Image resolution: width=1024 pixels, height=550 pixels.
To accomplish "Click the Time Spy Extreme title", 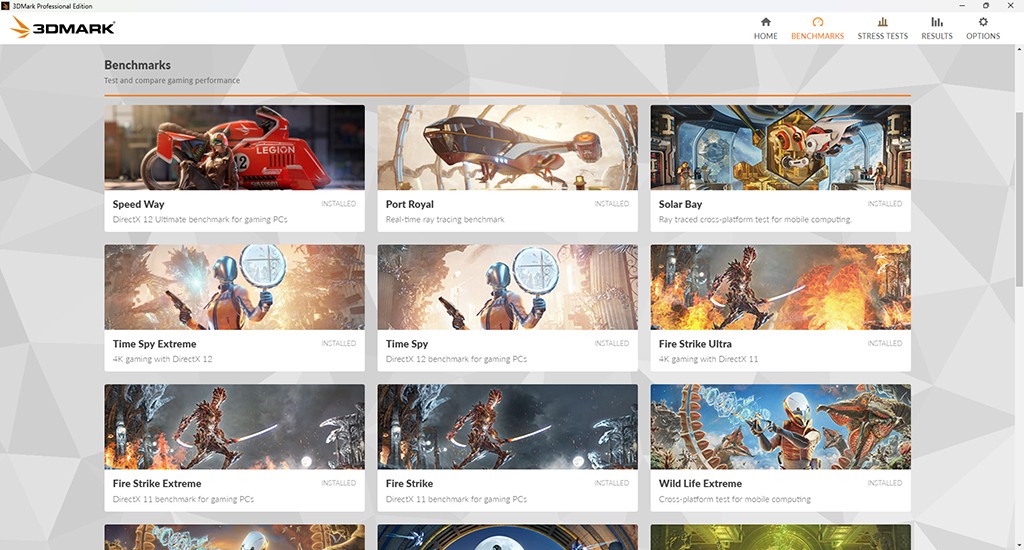I will (154, 344).
